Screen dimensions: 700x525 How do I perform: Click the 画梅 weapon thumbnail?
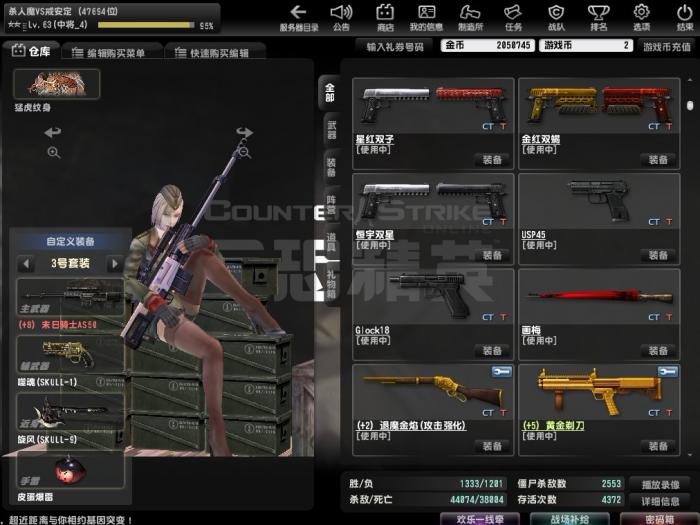point(599,296)
